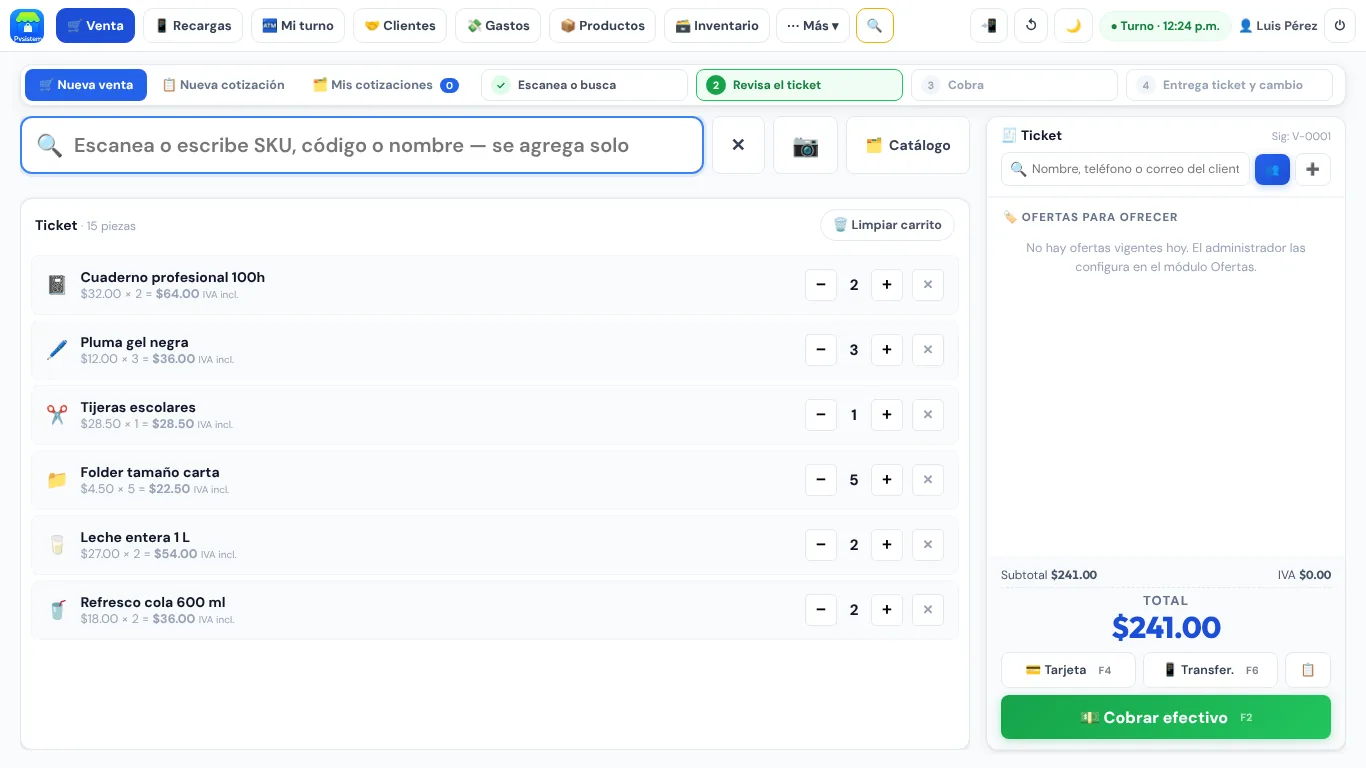Image resolution: width=1366 pixels, height=768 pixels.
Task: Choose Transfer. payment option
Action: click(1210, 670)
